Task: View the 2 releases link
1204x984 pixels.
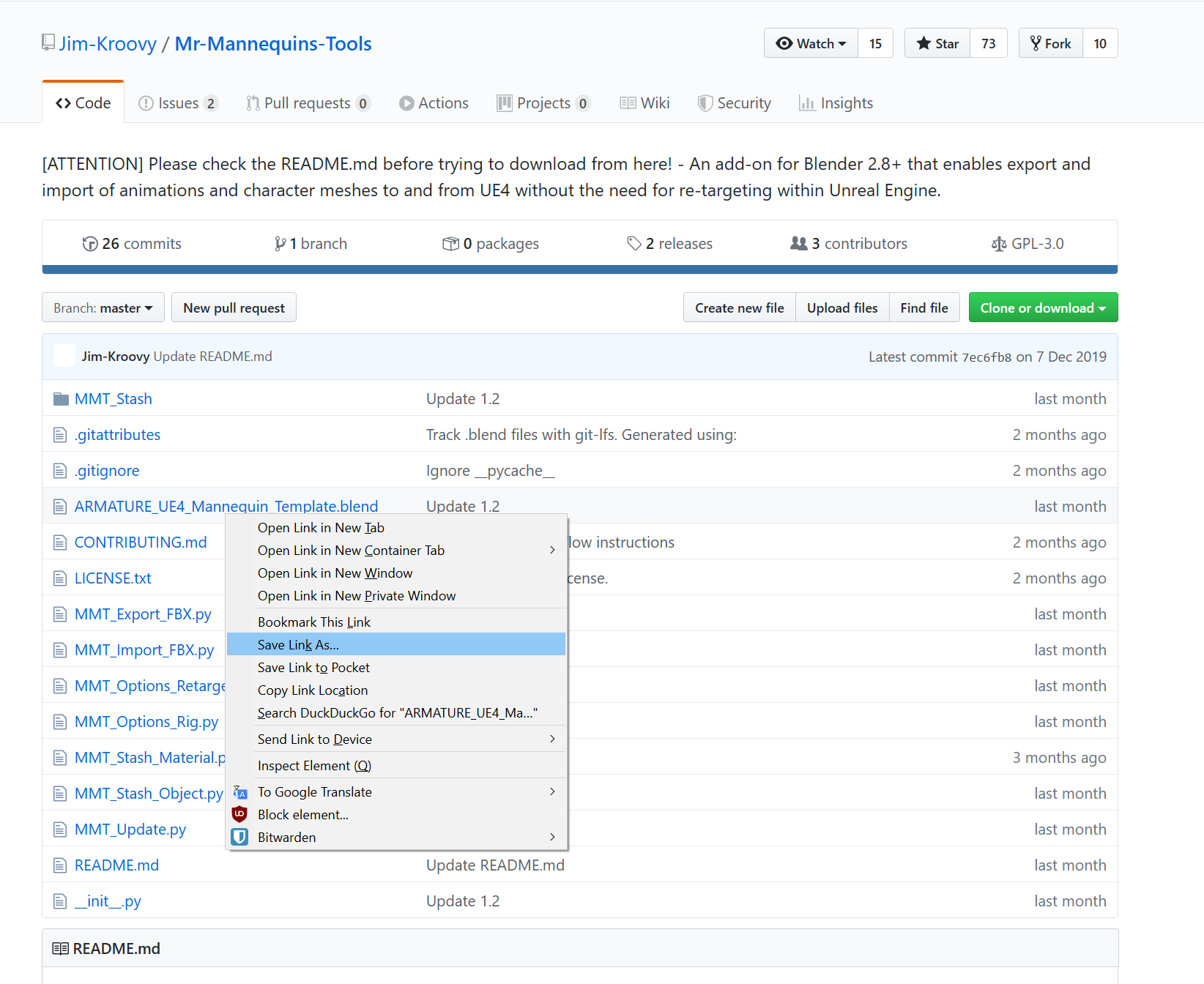Action: pos(669,244)
